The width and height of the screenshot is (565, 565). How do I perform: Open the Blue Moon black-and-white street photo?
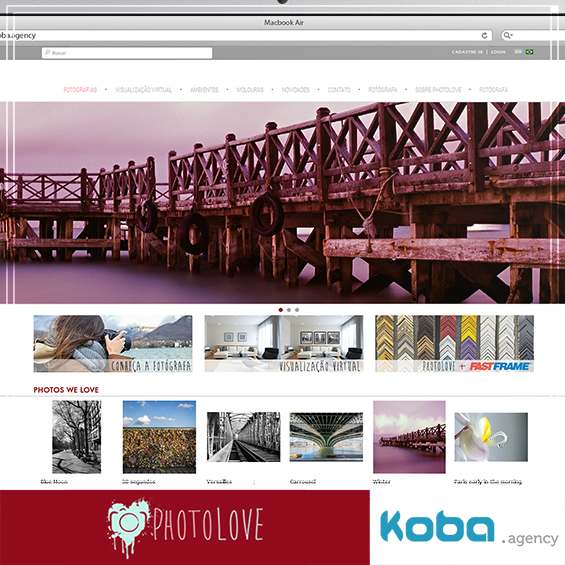[76, 437]
